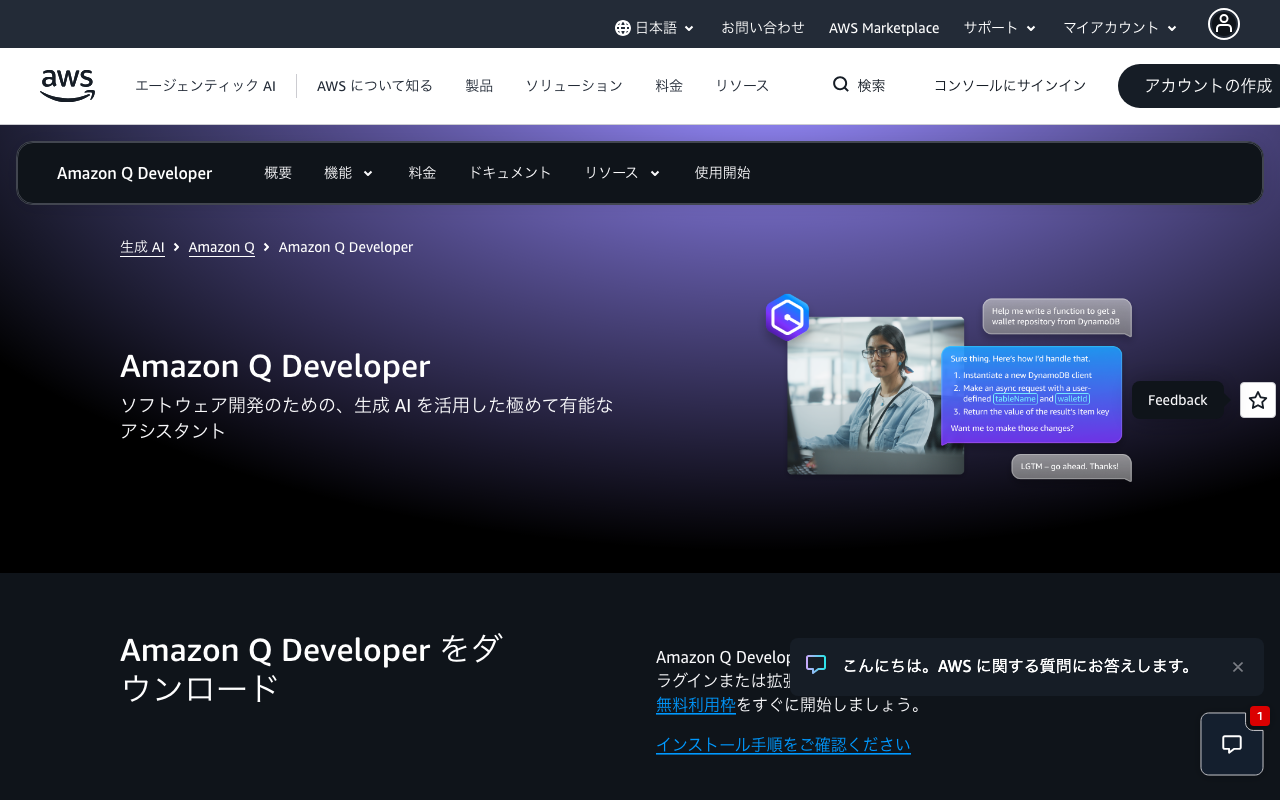The height and width of the screenshot is (800, 1280).
Task: Select 使用開始 tab
Action: click(x=722, y=173)
